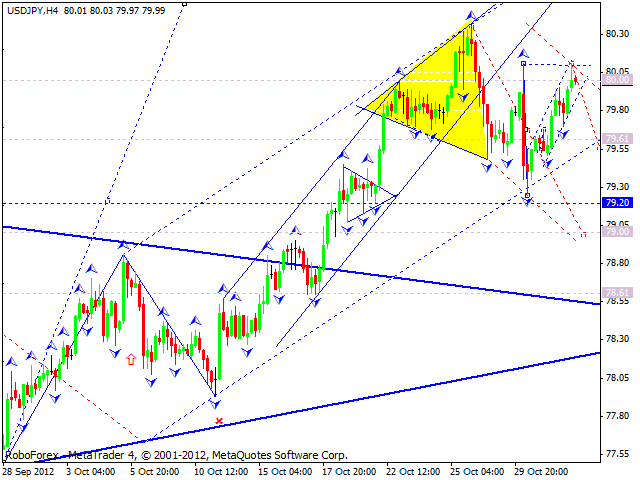
Task: Click the 80.05 current price tag
Action: pyautogui.click(x=617, y=79)
